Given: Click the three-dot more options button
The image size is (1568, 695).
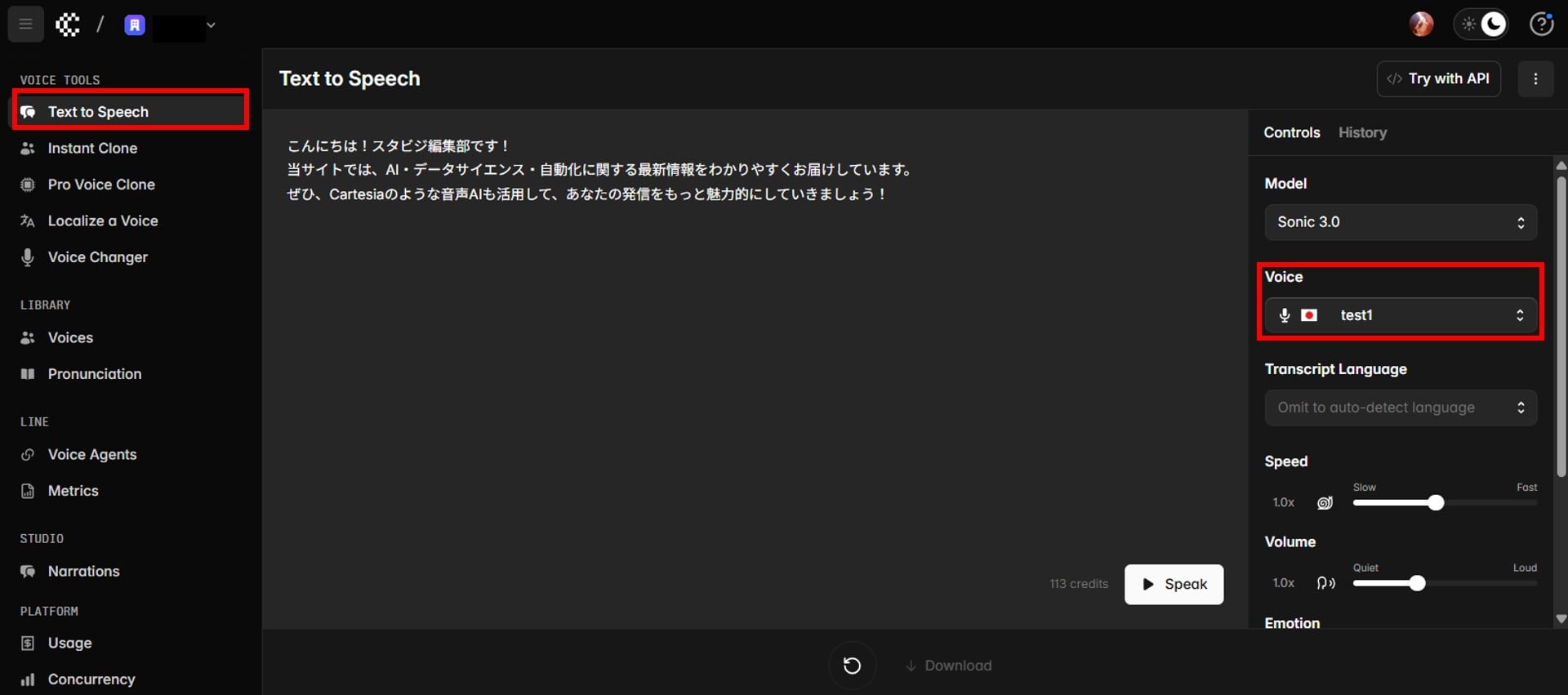Looking at the screenshot, I should (1535, 79).
